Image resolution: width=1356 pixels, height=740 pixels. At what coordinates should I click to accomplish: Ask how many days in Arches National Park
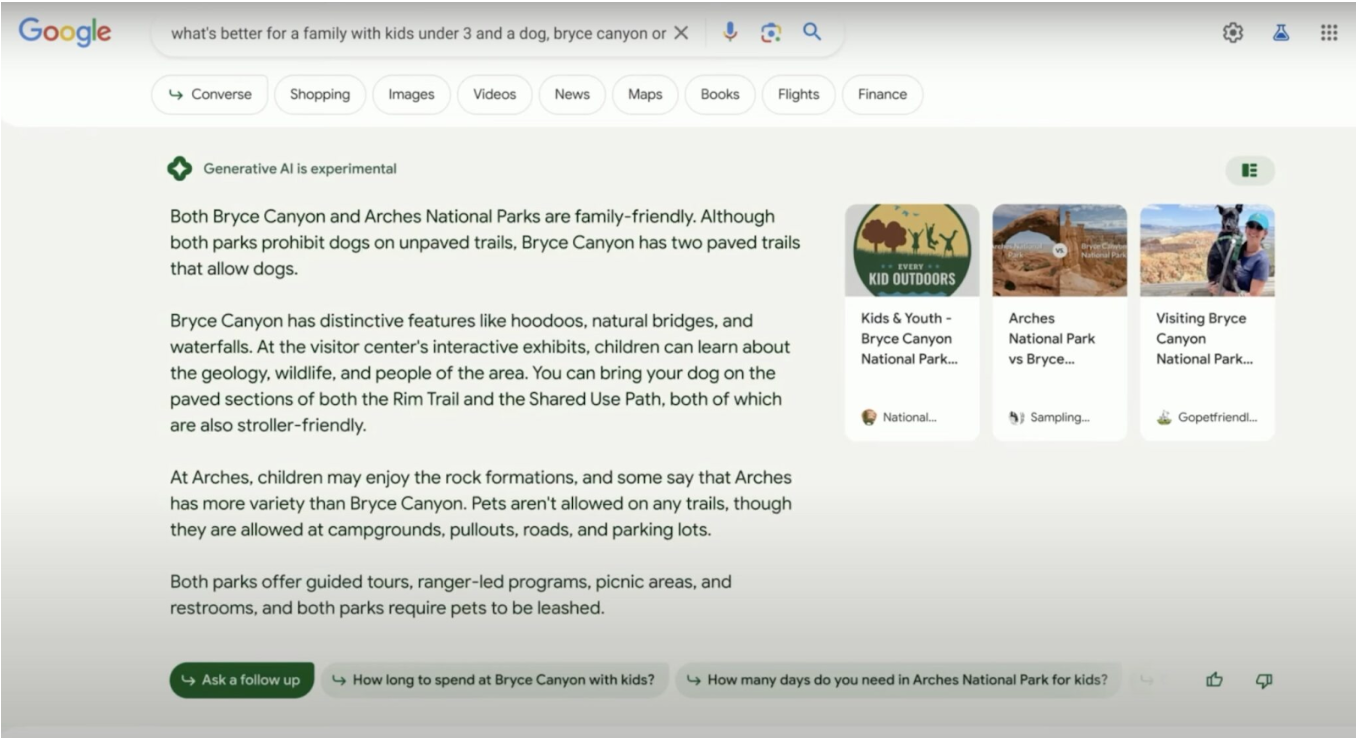point(898,680)
